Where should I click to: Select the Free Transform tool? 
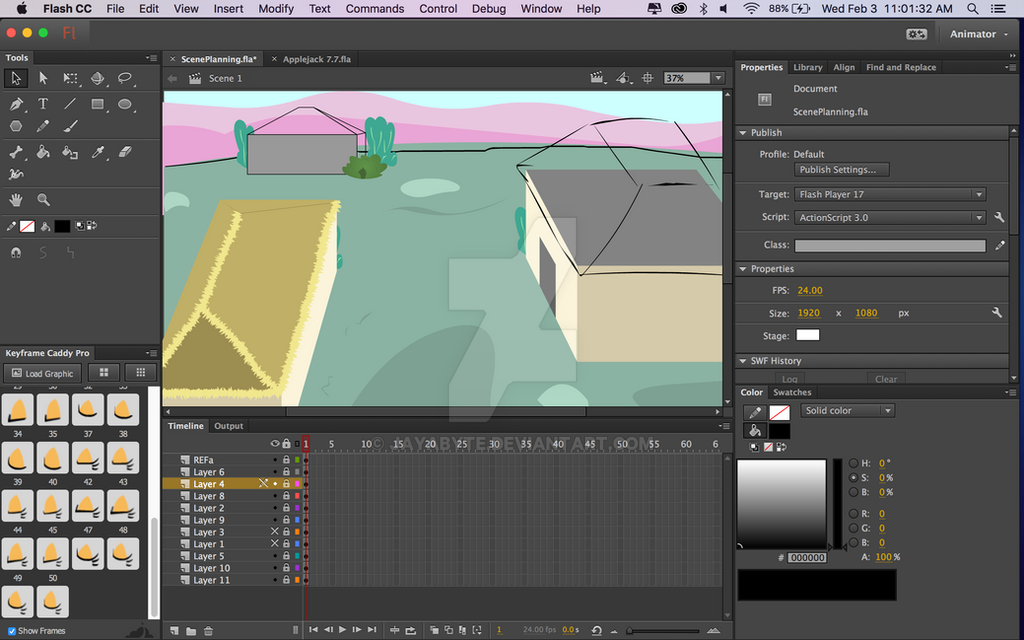70,78
